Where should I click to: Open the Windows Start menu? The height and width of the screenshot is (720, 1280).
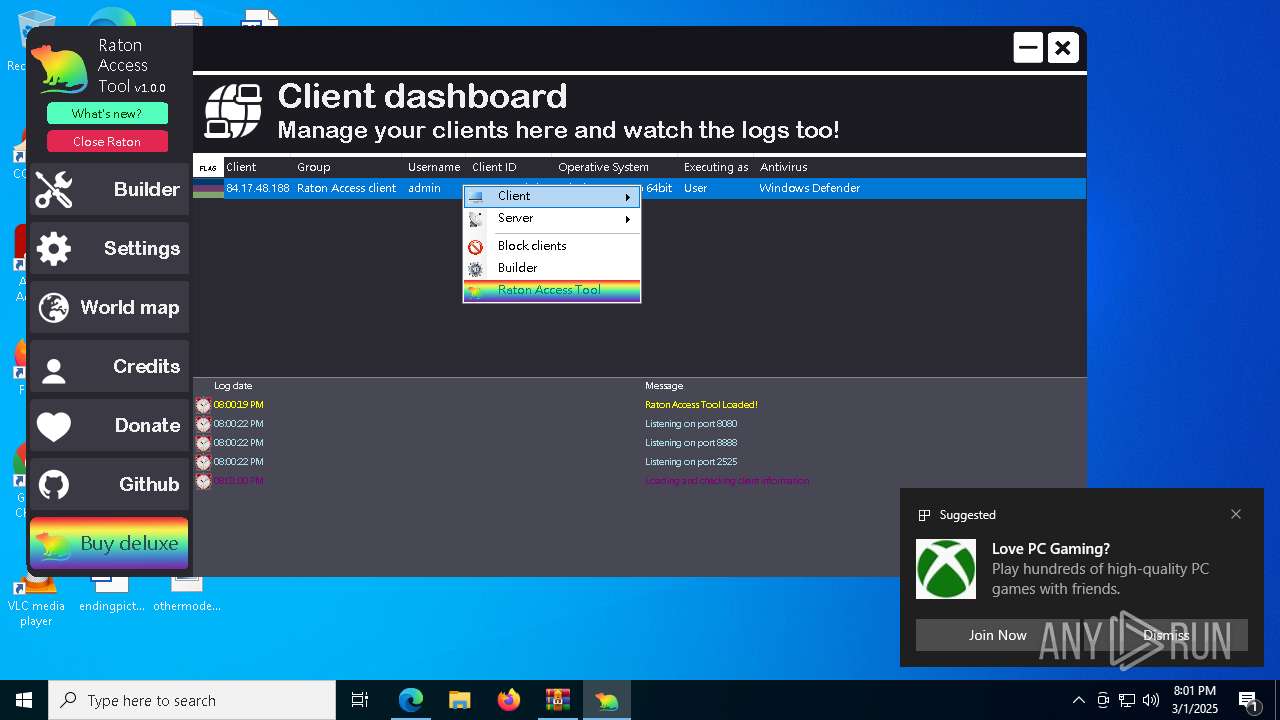[x=24, y=700]
